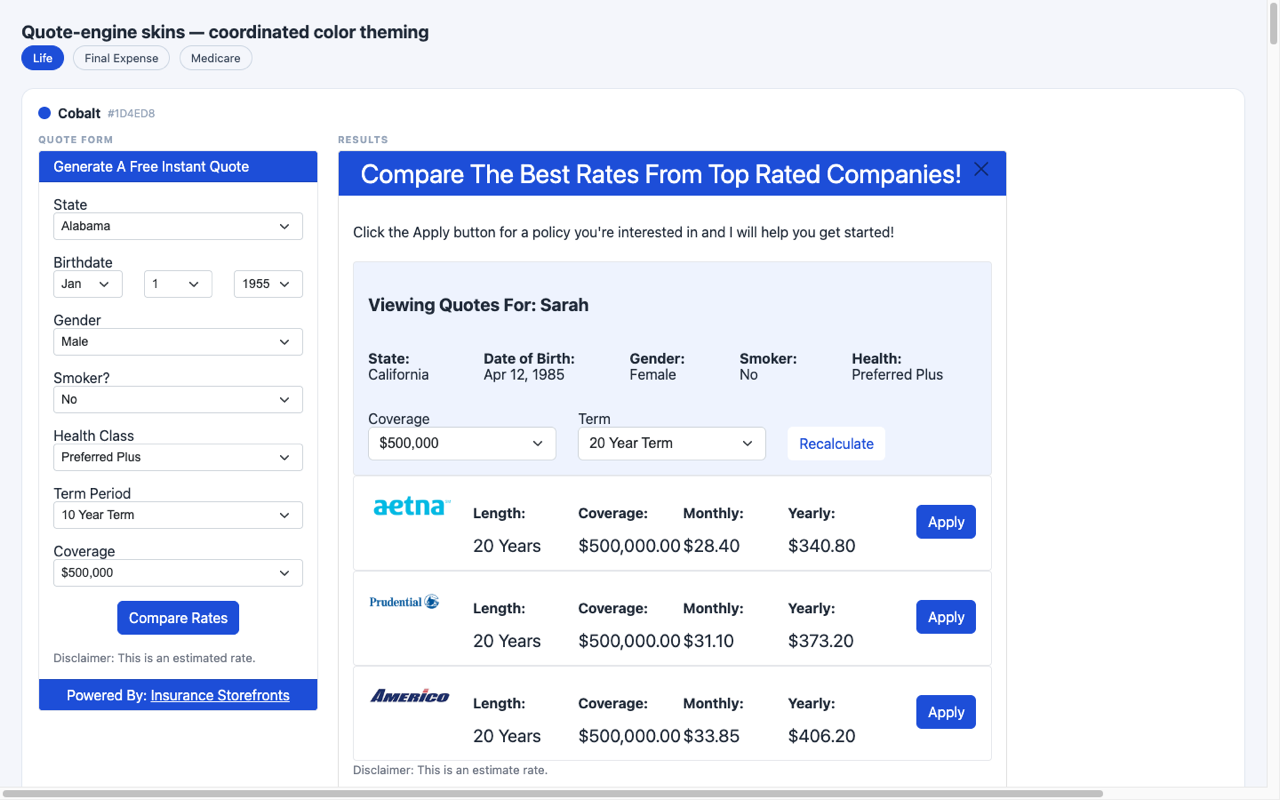
Task: Open the results Coverage dropdown showing $500,000
Action: [462, 443]
